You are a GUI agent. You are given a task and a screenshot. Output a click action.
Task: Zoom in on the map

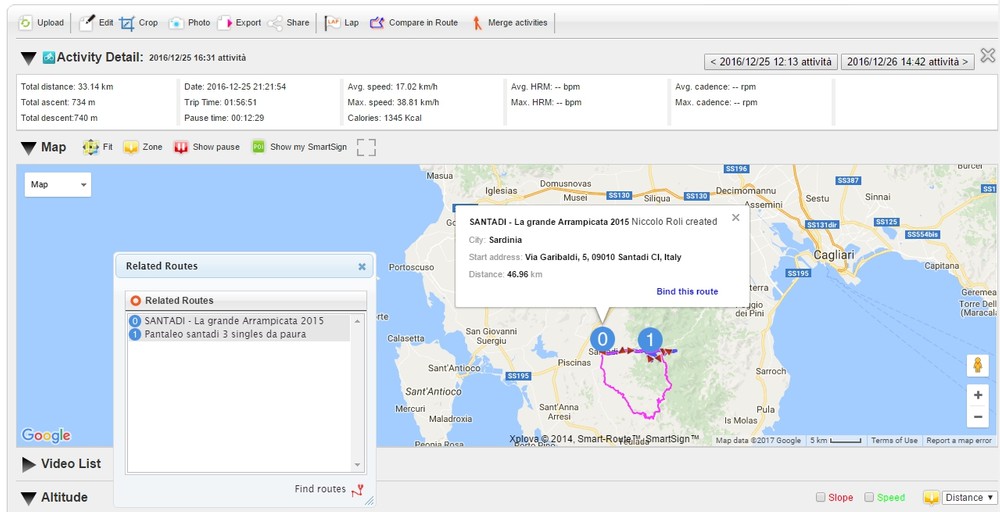point(977,395)
